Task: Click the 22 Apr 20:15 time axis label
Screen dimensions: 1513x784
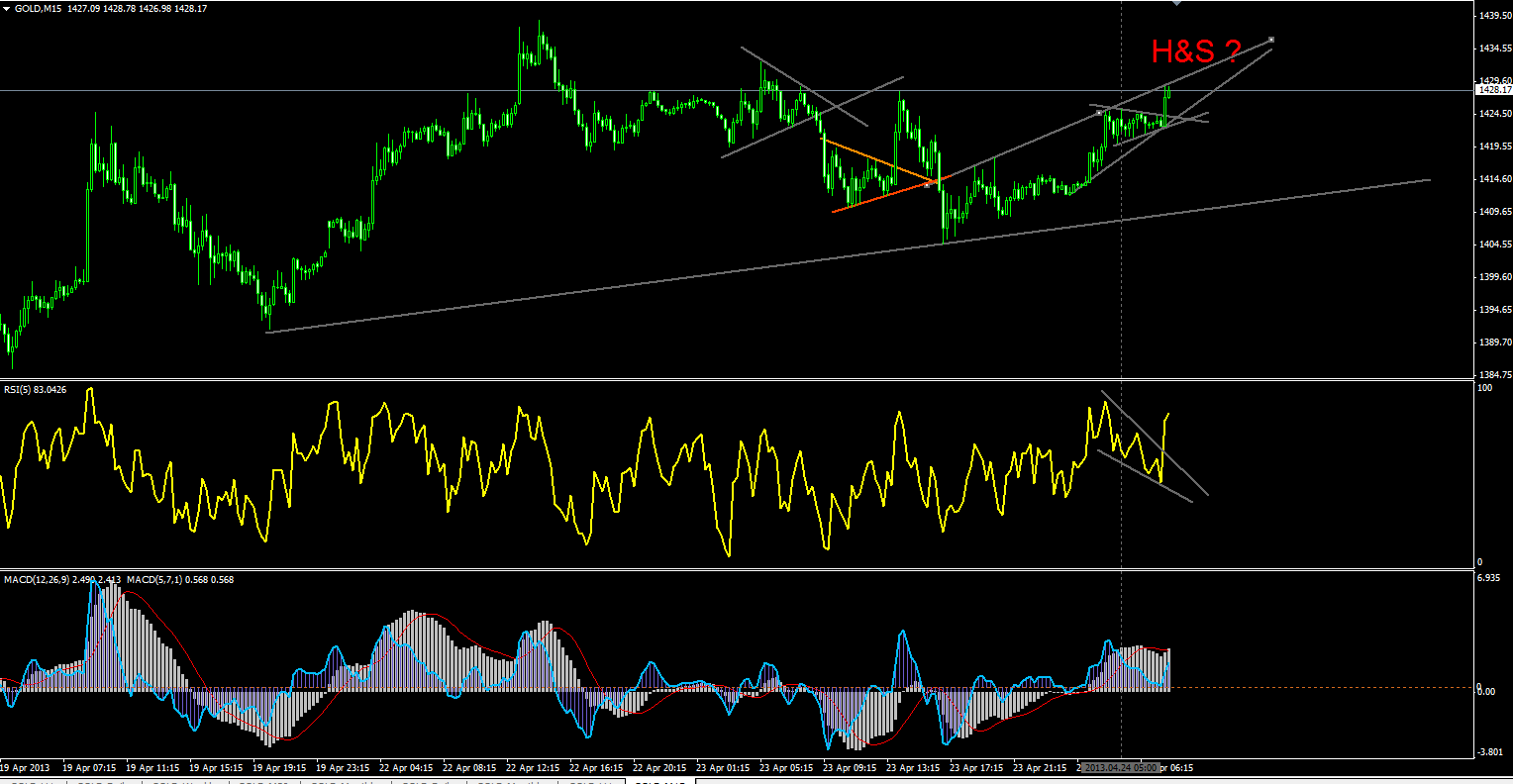Action: pos(659,768)
